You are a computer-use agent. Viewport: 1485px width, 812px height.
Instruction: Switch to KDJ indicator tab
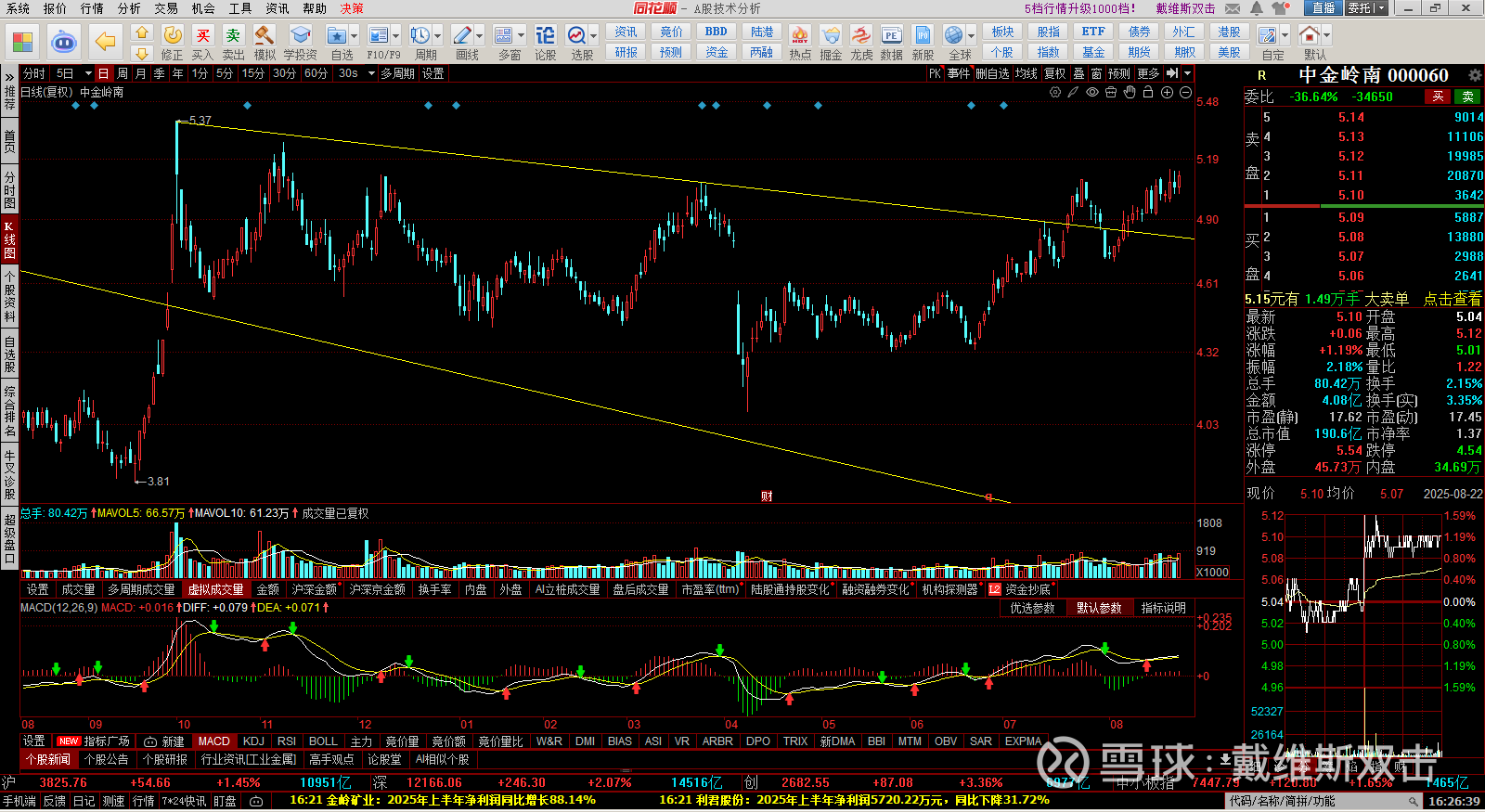[253, 741]
